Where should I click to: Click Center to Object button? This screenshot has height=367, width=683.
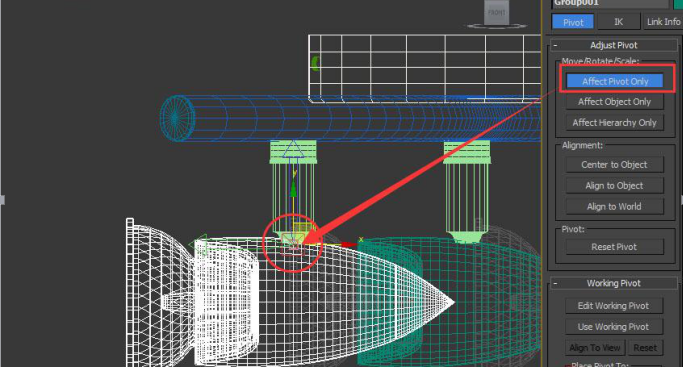[x=615, y=165]
